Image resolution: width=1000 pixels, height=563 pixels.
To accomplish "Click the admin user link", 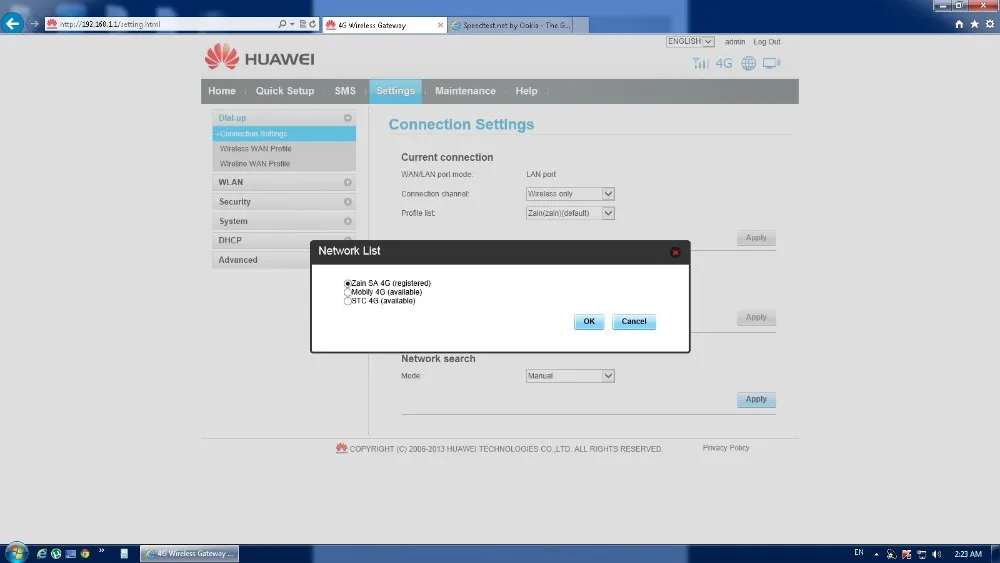I will [x=735, y=42].
